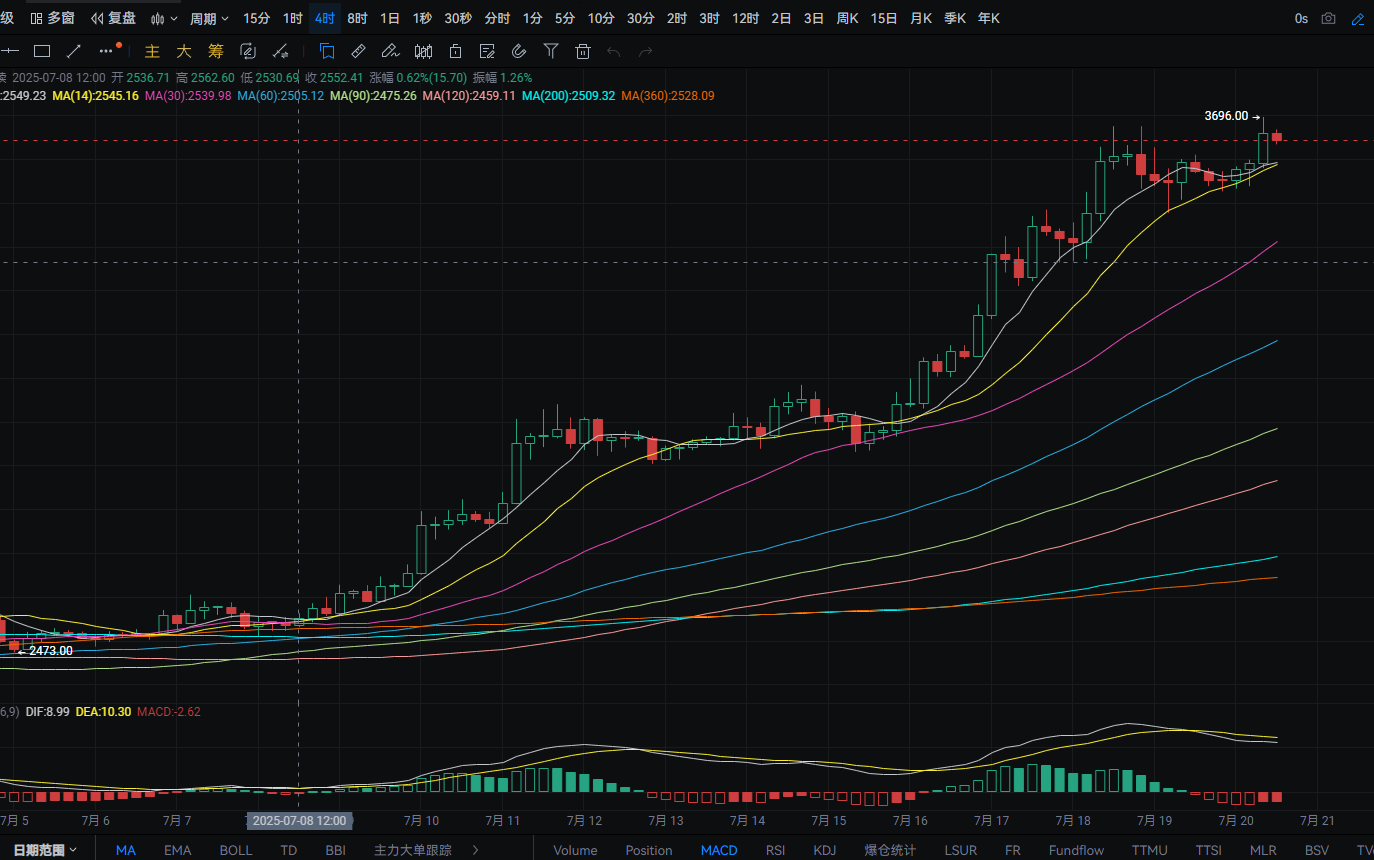Click the MA(30) pink legend label

tap(188, 96)
